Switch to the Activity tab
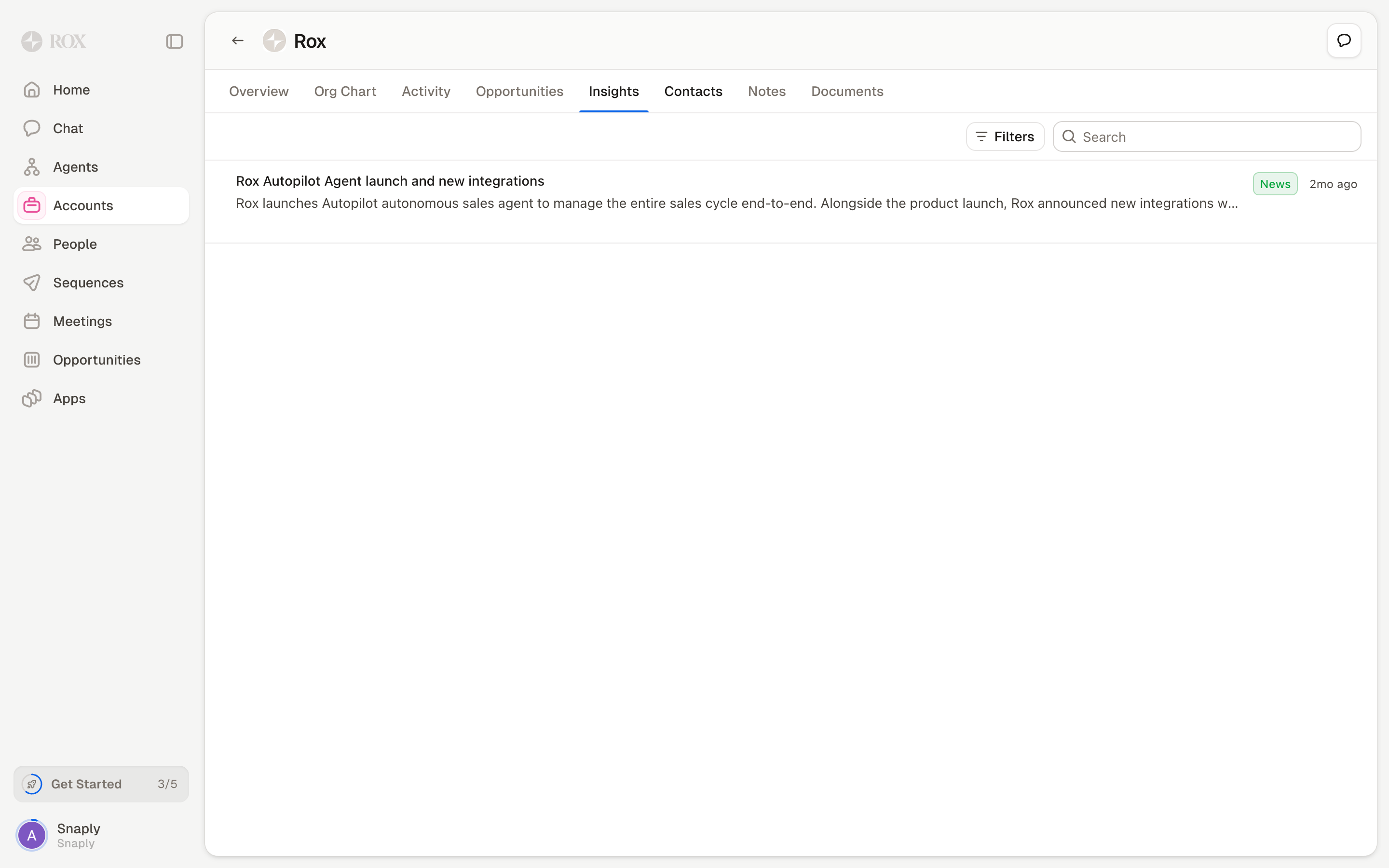This screenshot has height=868, width=1389. pyautogui.click(x=426, y=91)
